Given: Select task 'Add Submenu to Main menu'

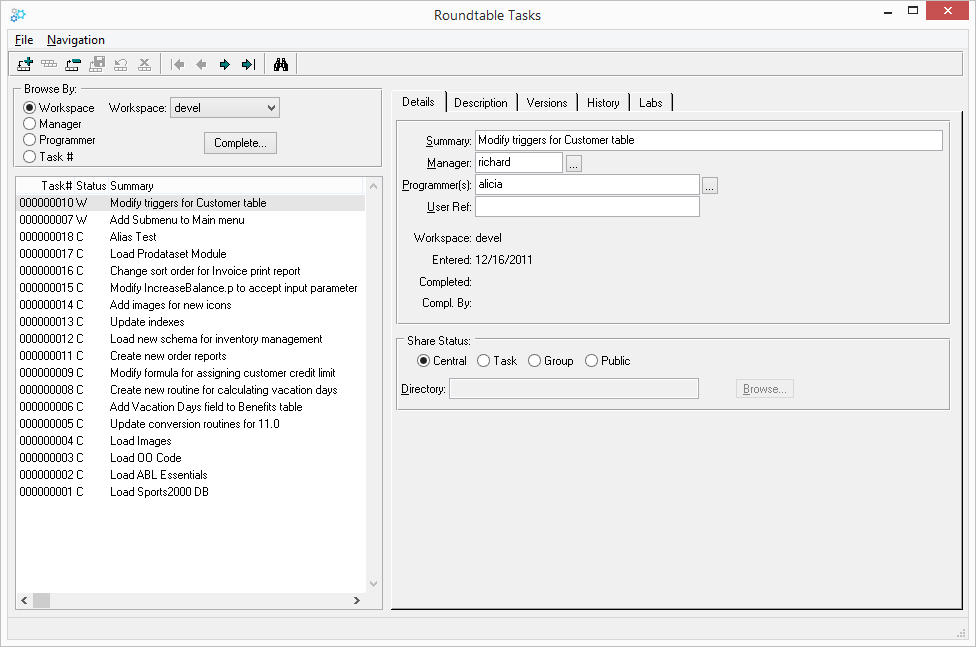Looking at the screenshot, I should coord(190,220).
